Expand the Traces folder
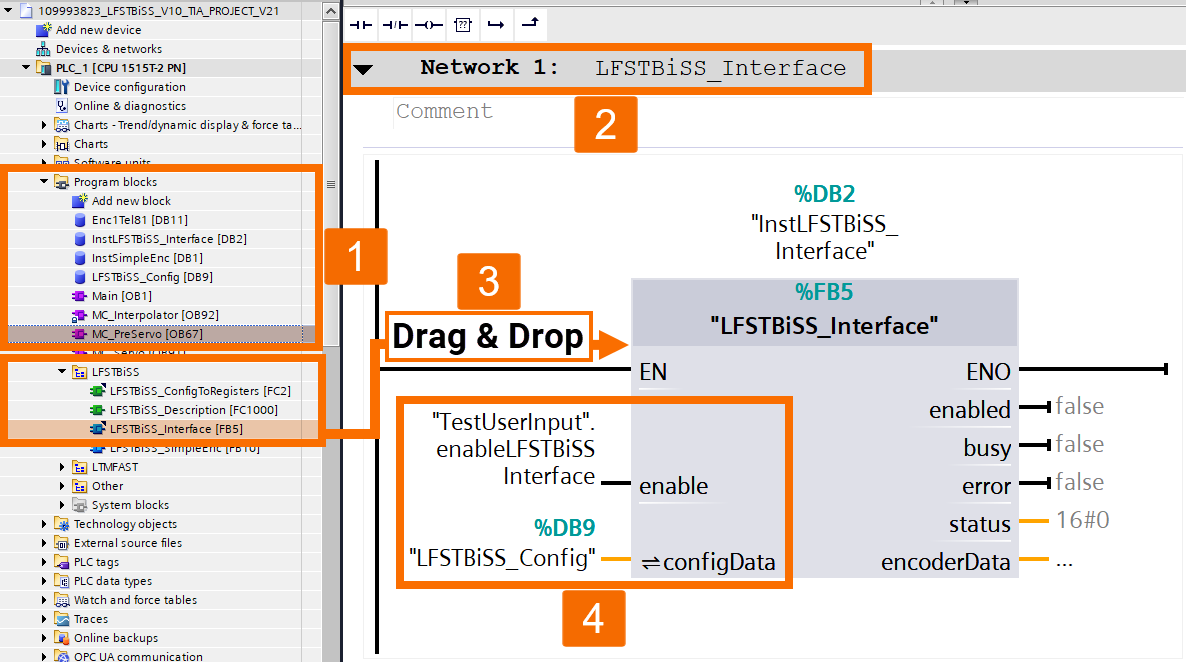The width and height of the screenshot is (1186, 662). click(44, 619)
